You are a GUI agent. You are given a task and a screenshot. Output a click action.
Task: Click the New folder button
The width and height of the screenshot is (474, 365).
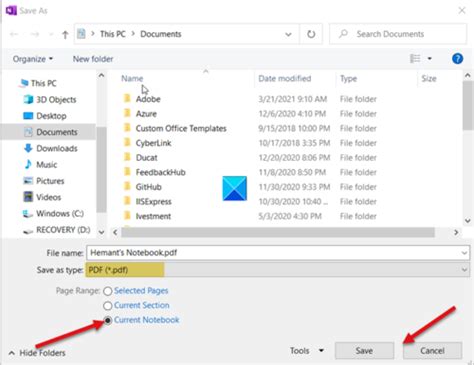click(93, 59)
